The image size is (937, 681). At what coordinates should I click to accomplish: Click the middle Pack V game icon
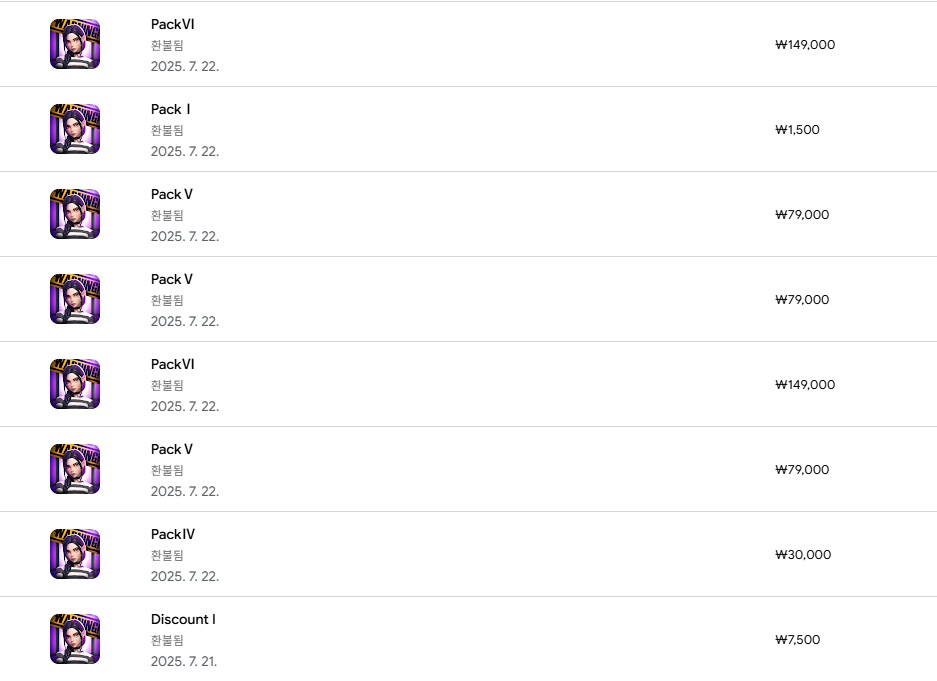[x=75, y=299]
